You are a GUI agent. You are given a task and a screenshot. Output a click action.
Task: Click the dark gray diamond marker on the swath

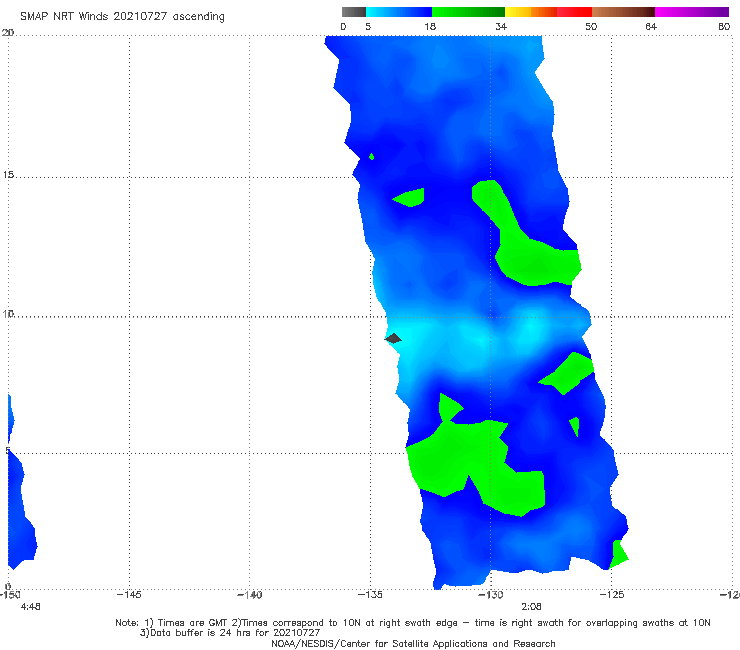(x=393, y=338)
